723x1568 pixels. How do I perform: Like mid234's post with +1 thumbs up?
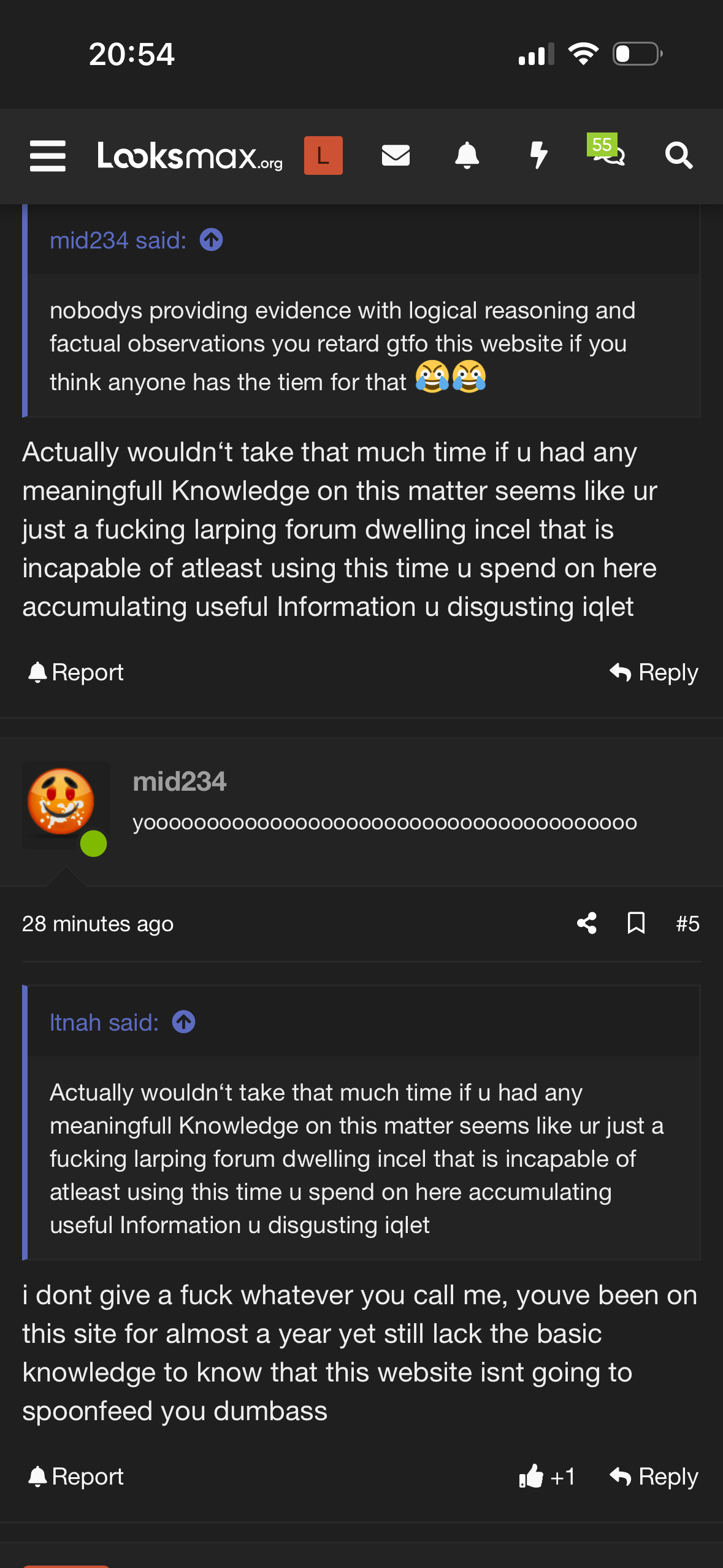pos(546,1477)
